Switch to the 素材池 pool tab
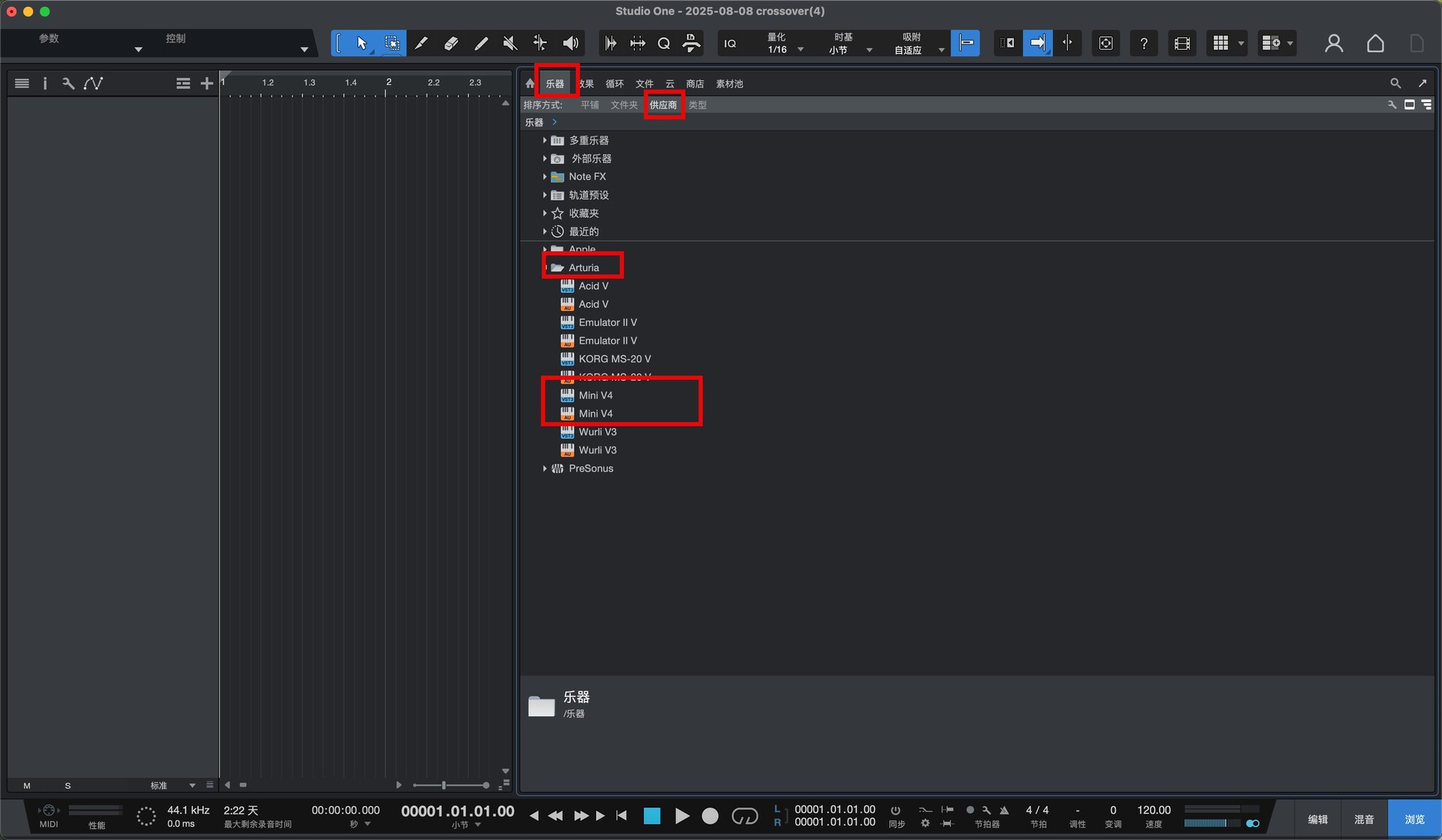The width and height of the screenshot is (1442, 840). click(729, 84)
